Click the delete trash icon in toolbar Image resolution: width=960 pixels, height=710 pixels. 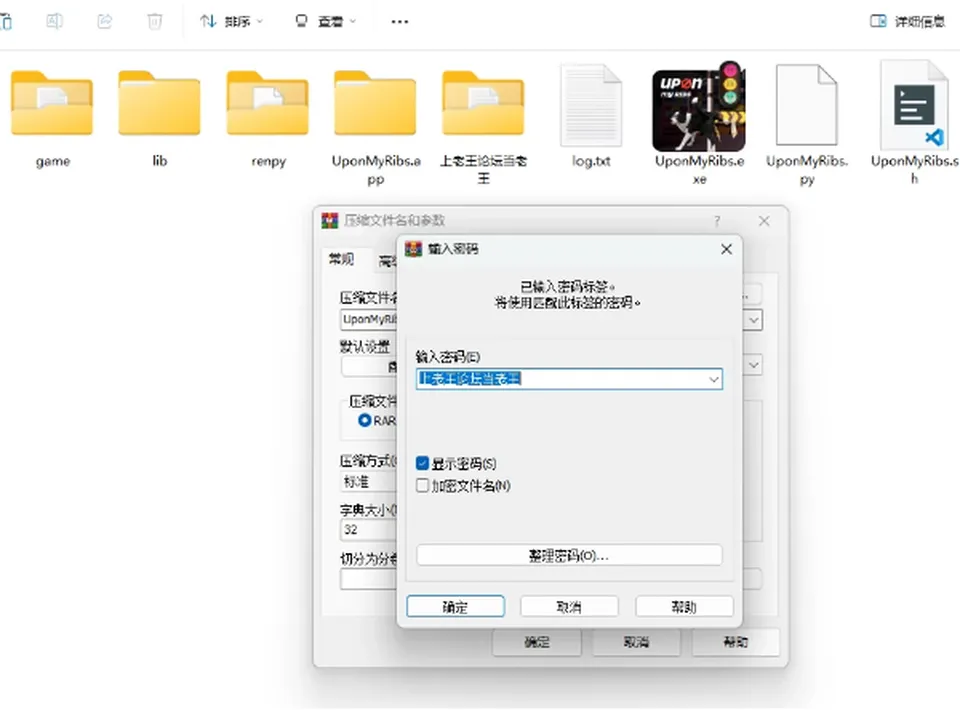coord(155,21)
